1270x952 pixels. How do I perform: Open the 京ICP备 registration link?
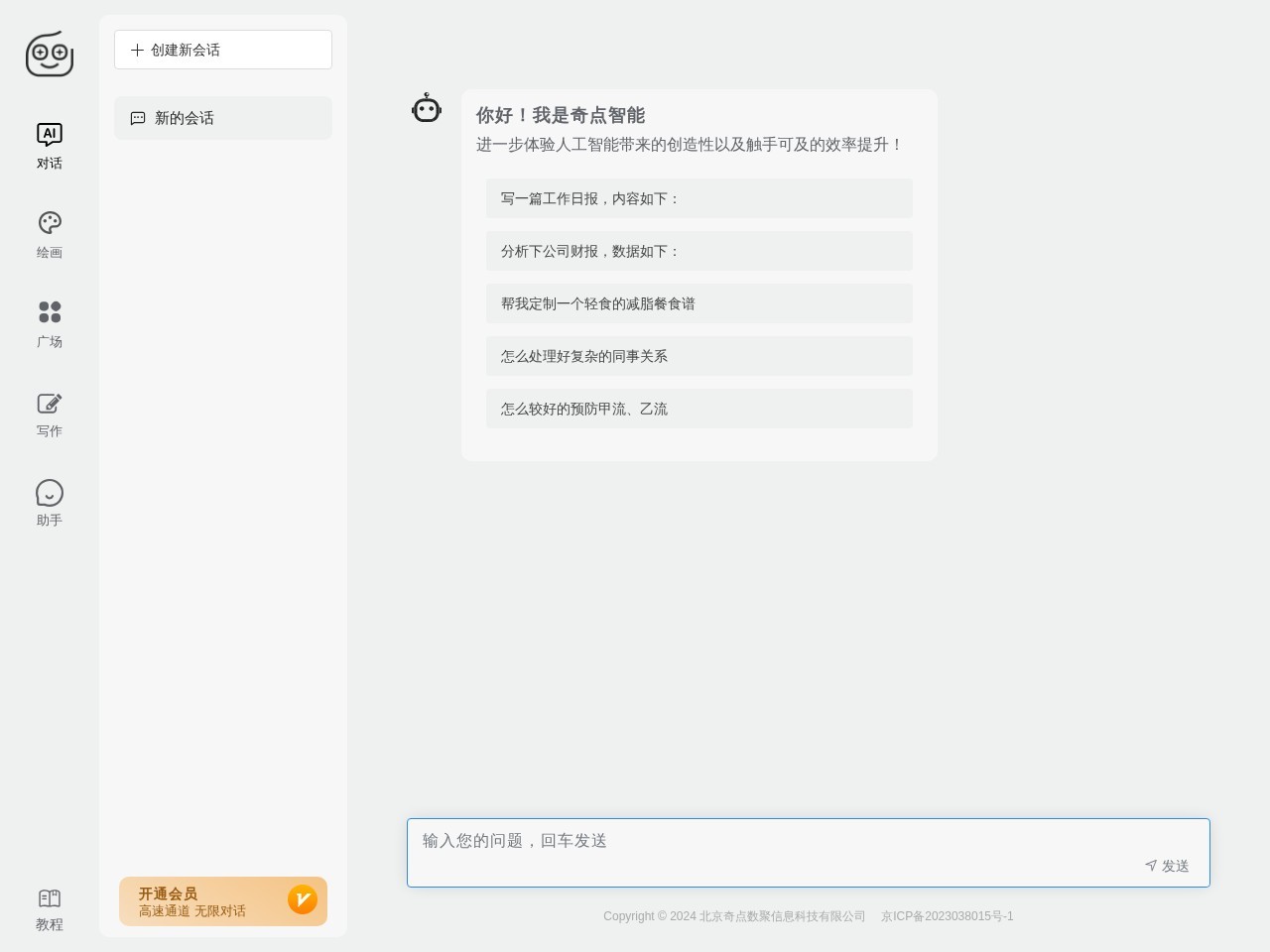(947, 916)
